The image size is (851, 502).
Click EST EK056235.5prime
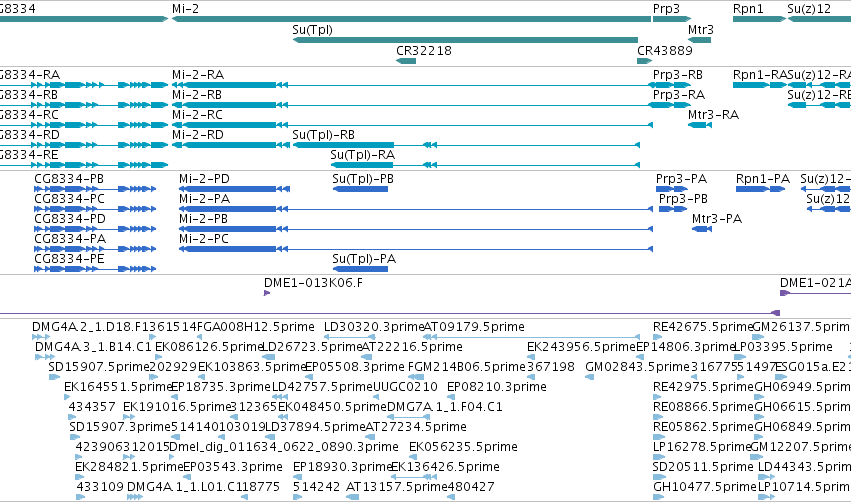click(413, 457)
